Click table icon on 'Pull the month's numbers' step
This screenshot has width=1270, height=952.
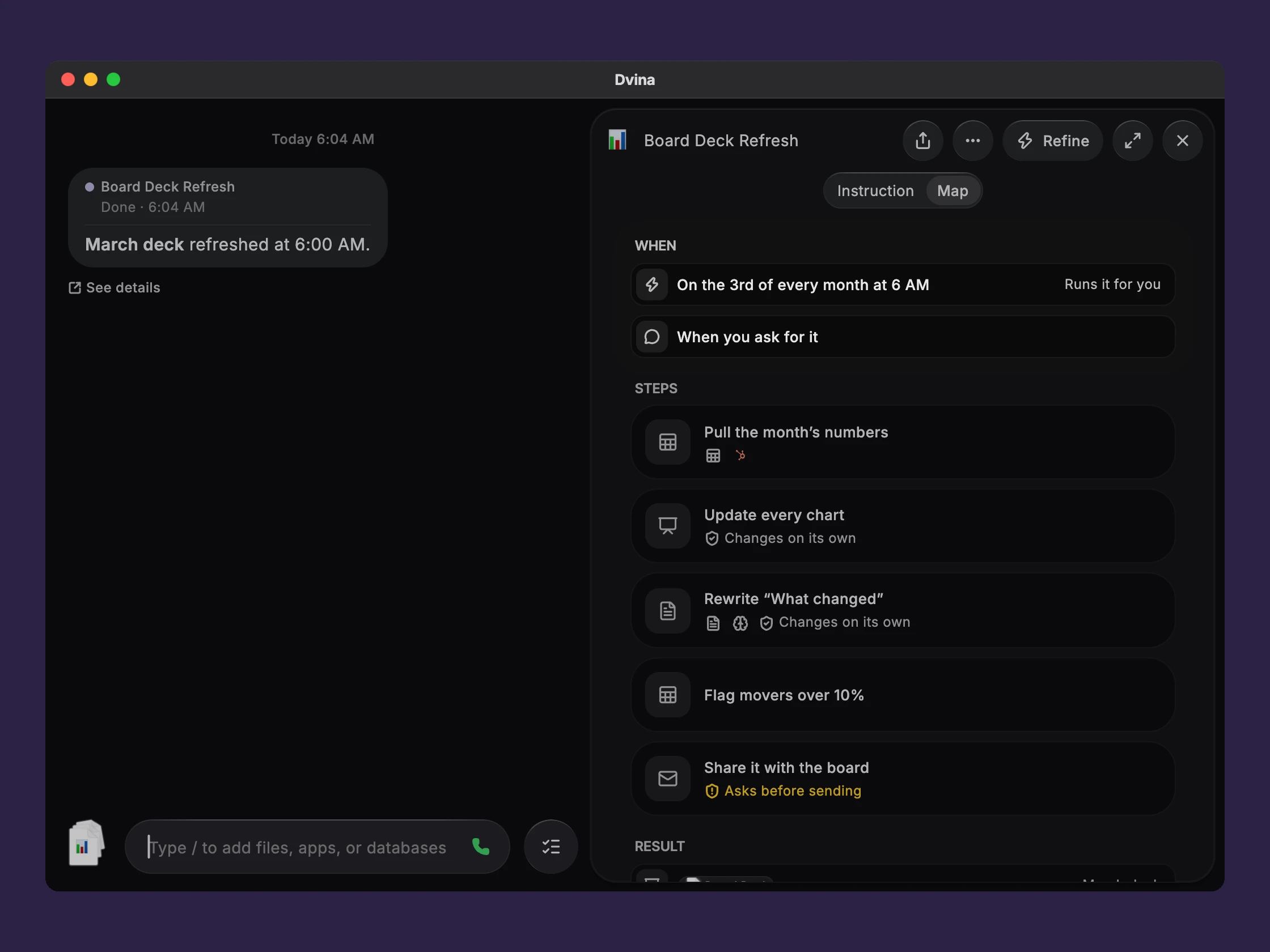[x=667, y=442]
